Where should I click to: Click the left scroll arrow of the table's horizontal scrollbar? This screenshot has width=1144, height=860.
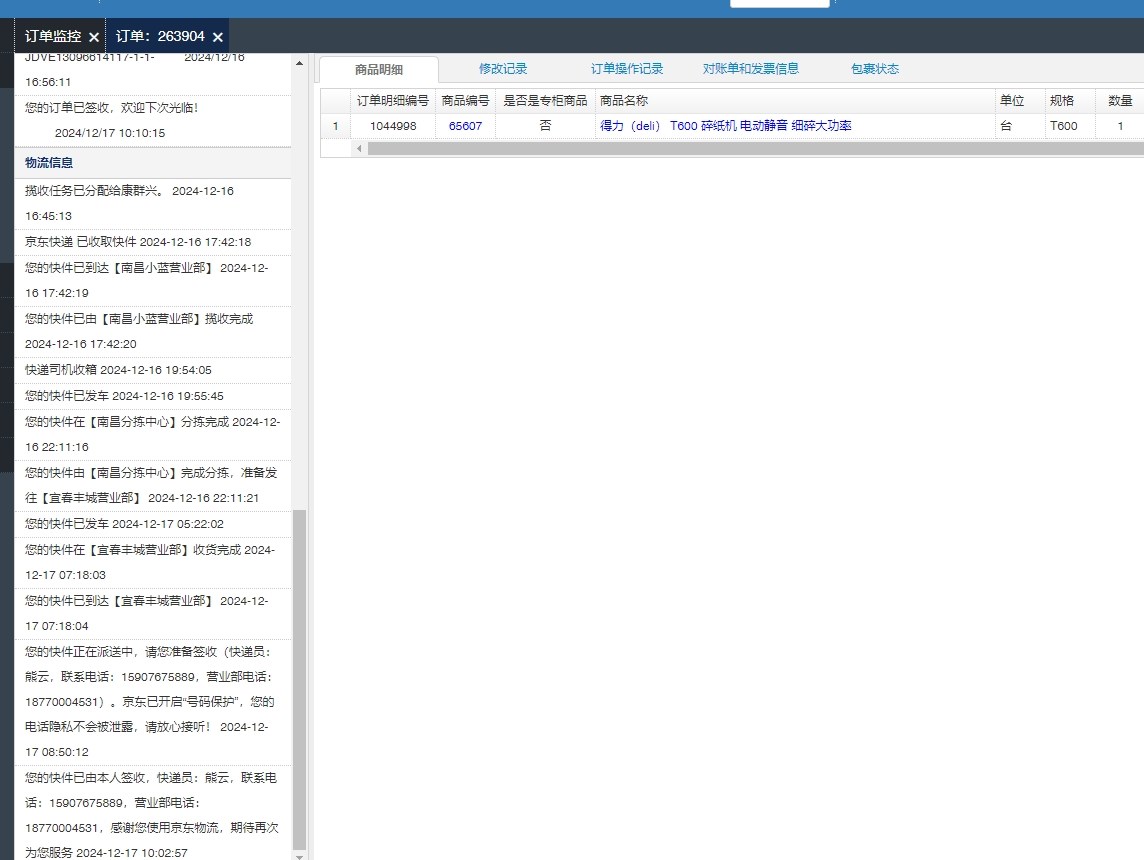[358, 149]
